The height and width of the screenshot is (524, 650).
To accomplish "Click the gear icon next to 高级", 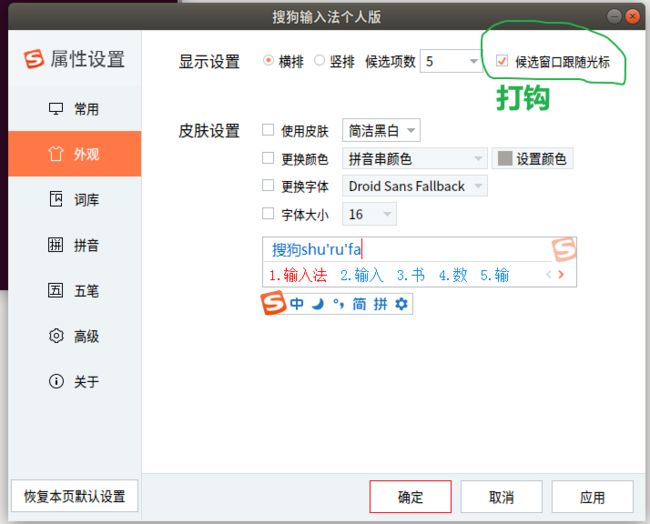I will pos(56,336).
